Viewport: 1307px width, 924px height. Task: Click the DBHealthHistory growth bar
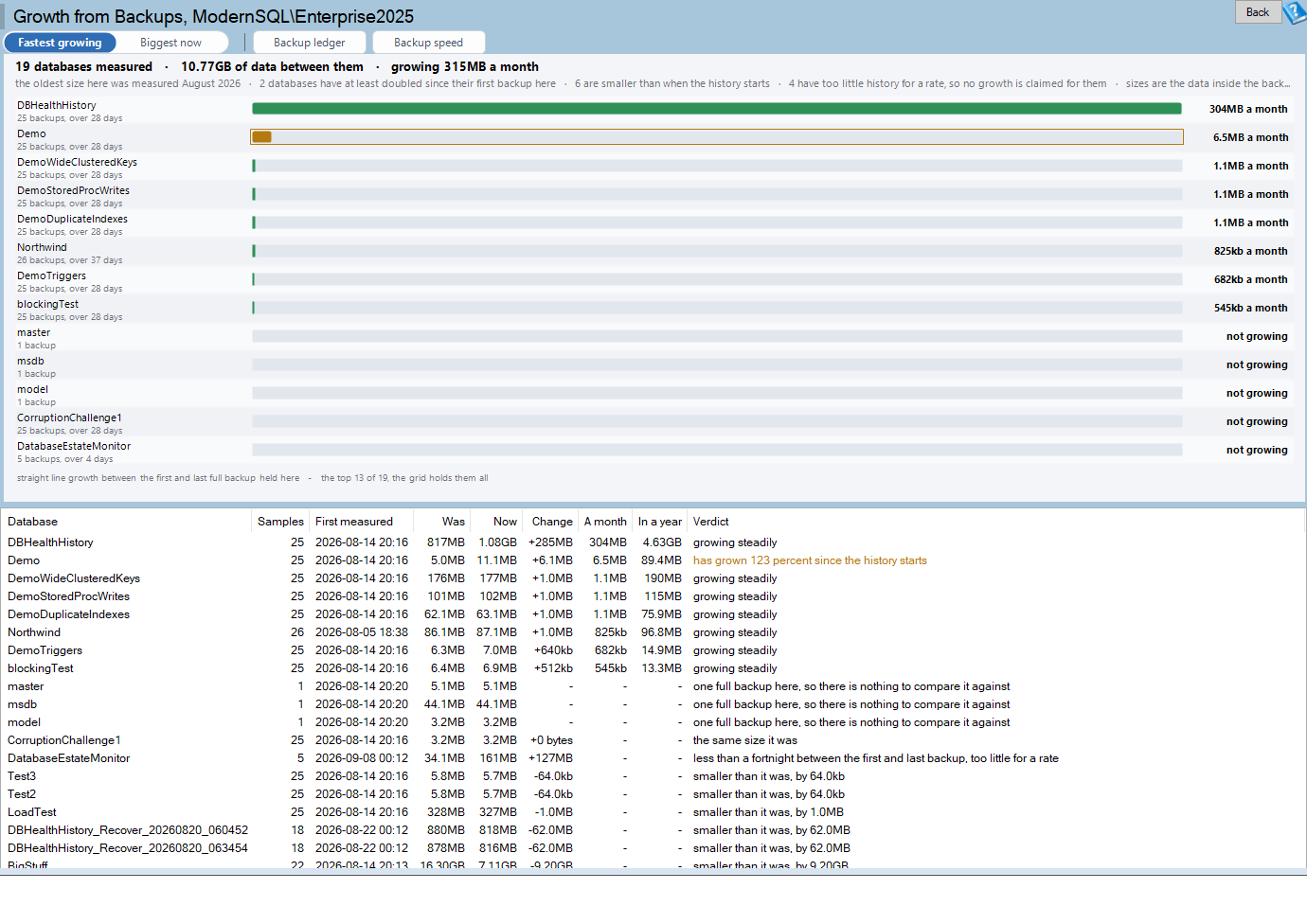(717, 109)
